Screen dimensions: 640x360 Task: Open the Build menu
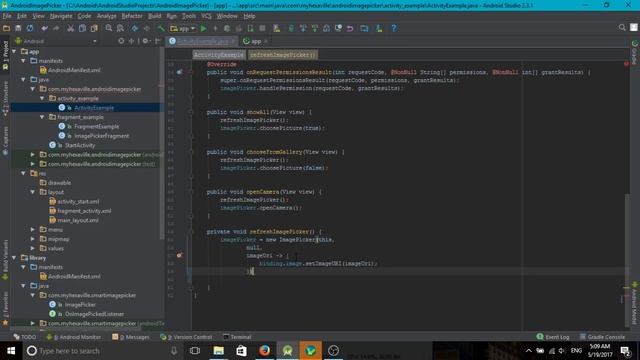pos(154,16)
